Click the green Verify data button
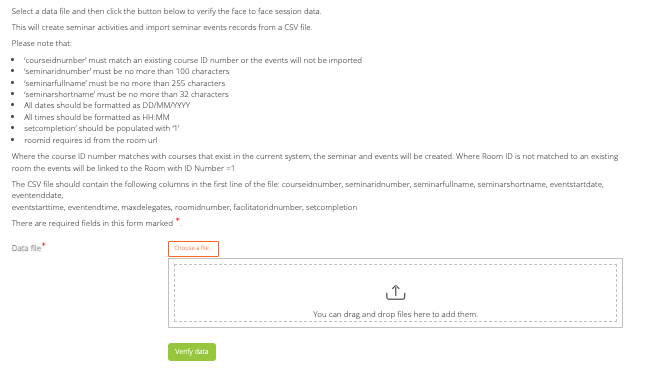Image resolution: width=668 pixels, height=378 pixels. 192,352
